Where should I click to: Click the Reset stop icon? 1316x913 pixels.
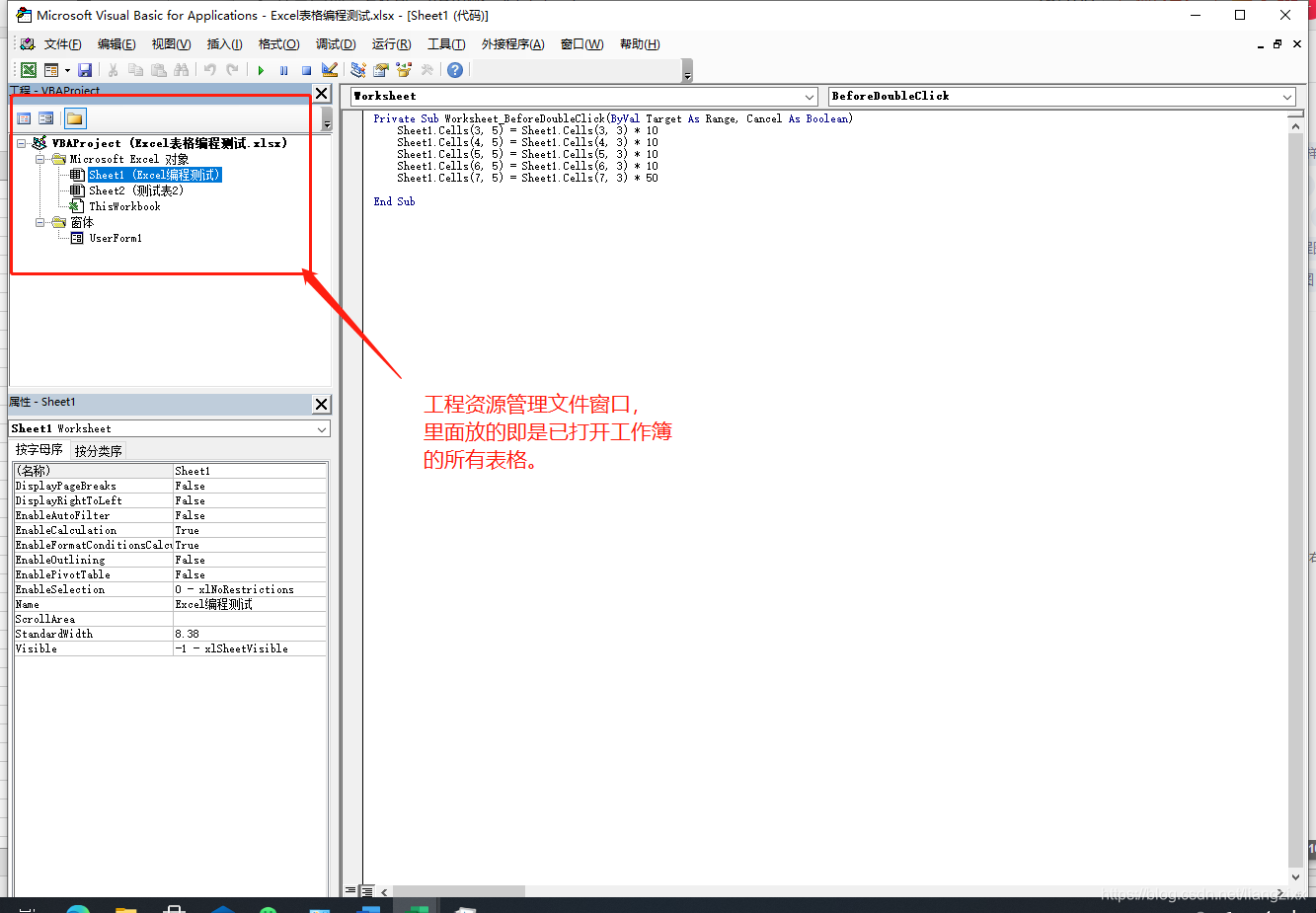tap(306, 70)
